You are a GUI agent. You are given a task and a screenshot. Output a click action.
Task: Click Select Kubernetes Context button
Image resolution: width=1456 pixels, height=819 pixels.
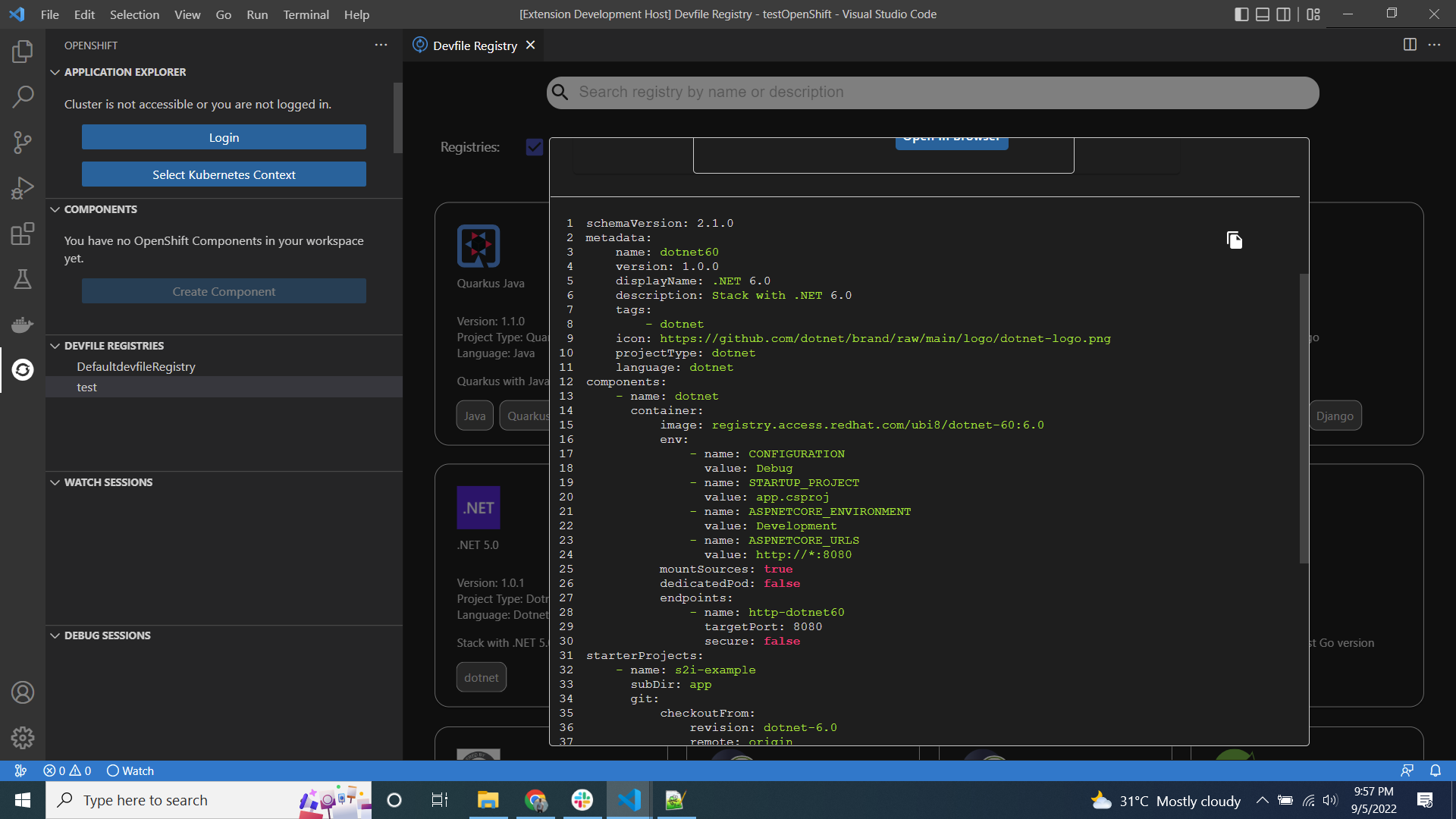click(224, 174)
